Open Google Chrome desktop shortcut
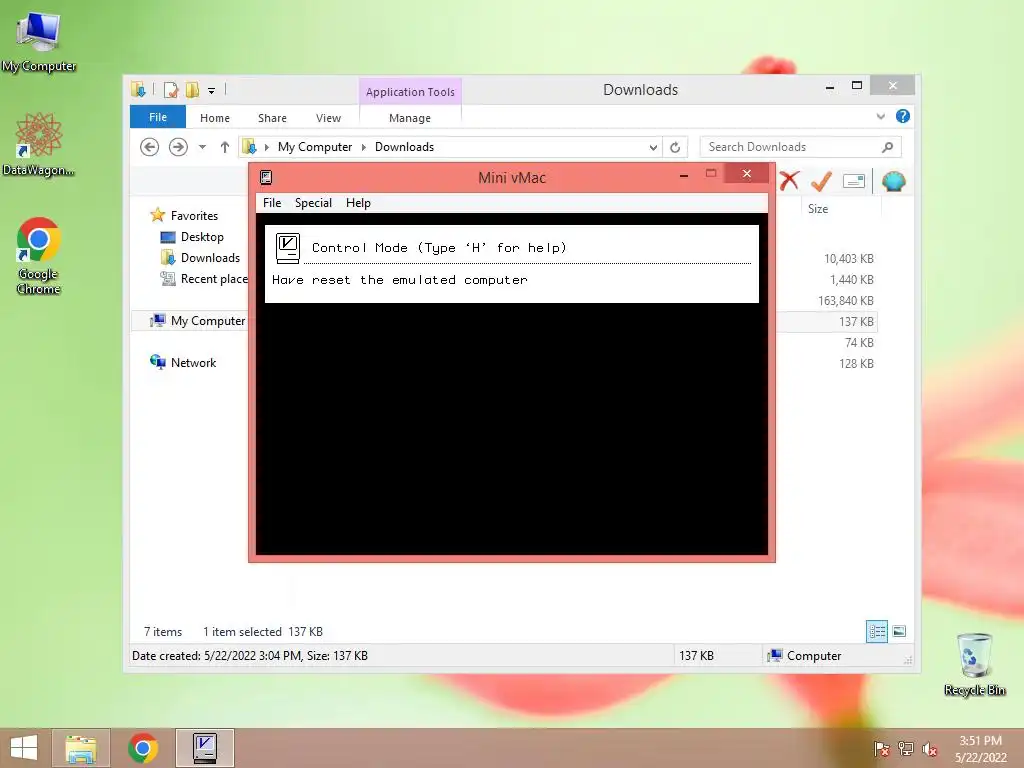The height and width of the screenshot is (768, 1024). tap(39, 256)
